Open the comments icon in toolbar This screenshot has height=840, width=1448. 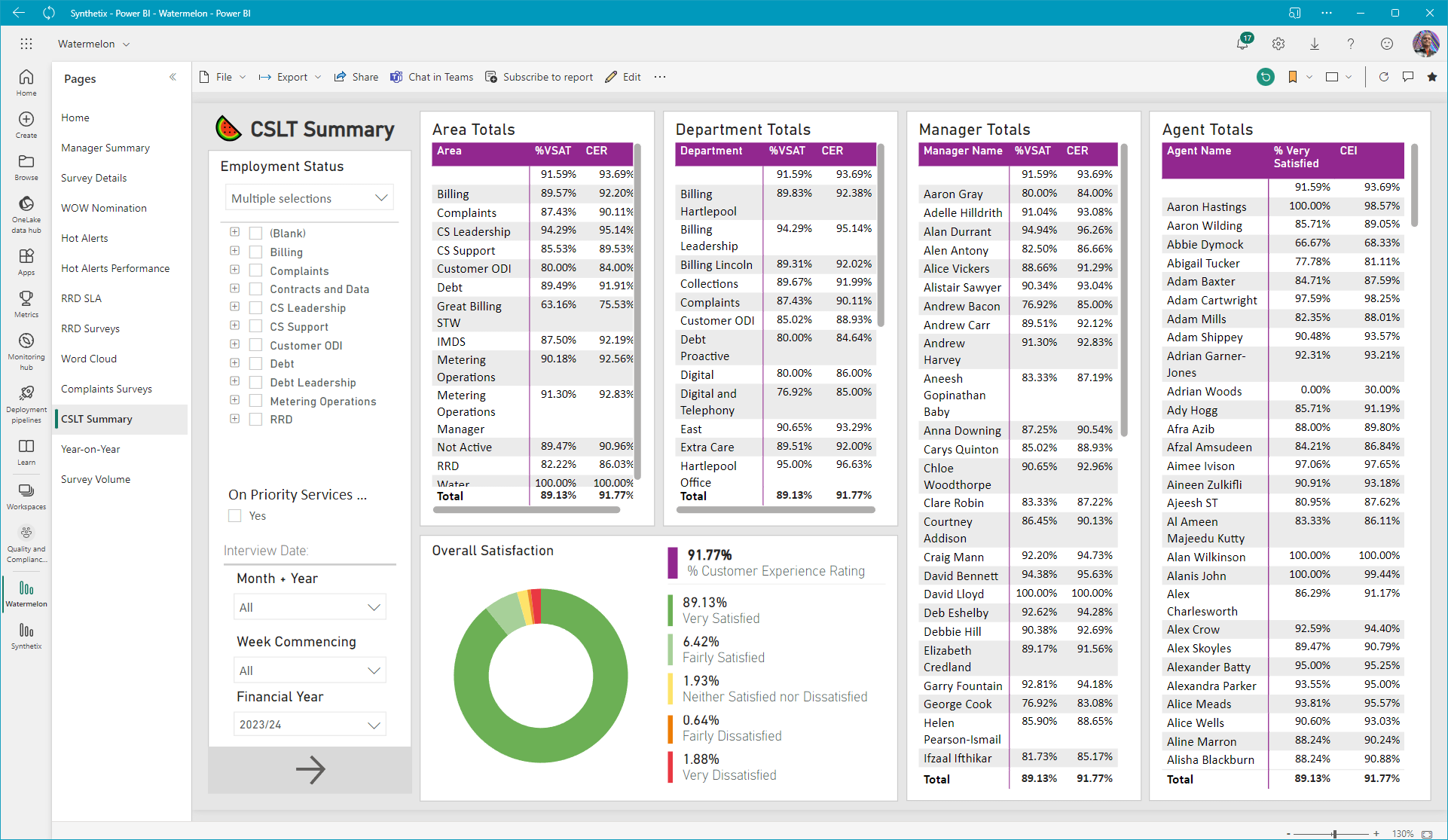click(x=1407, y=77)
